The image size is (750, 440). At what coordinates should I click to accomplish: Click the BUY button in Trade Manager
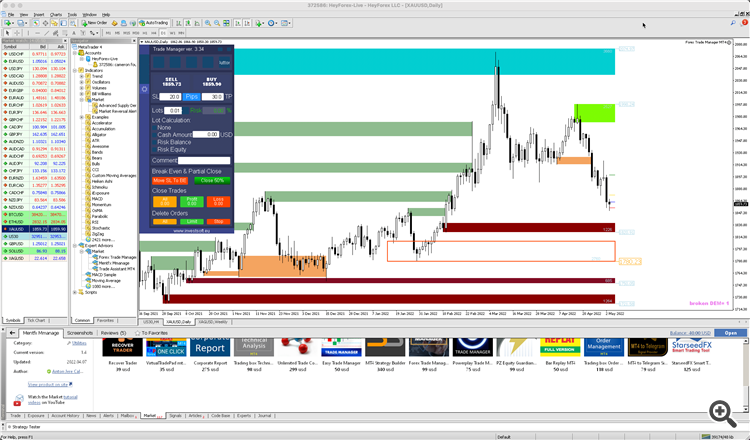click(x=211, y=81)
